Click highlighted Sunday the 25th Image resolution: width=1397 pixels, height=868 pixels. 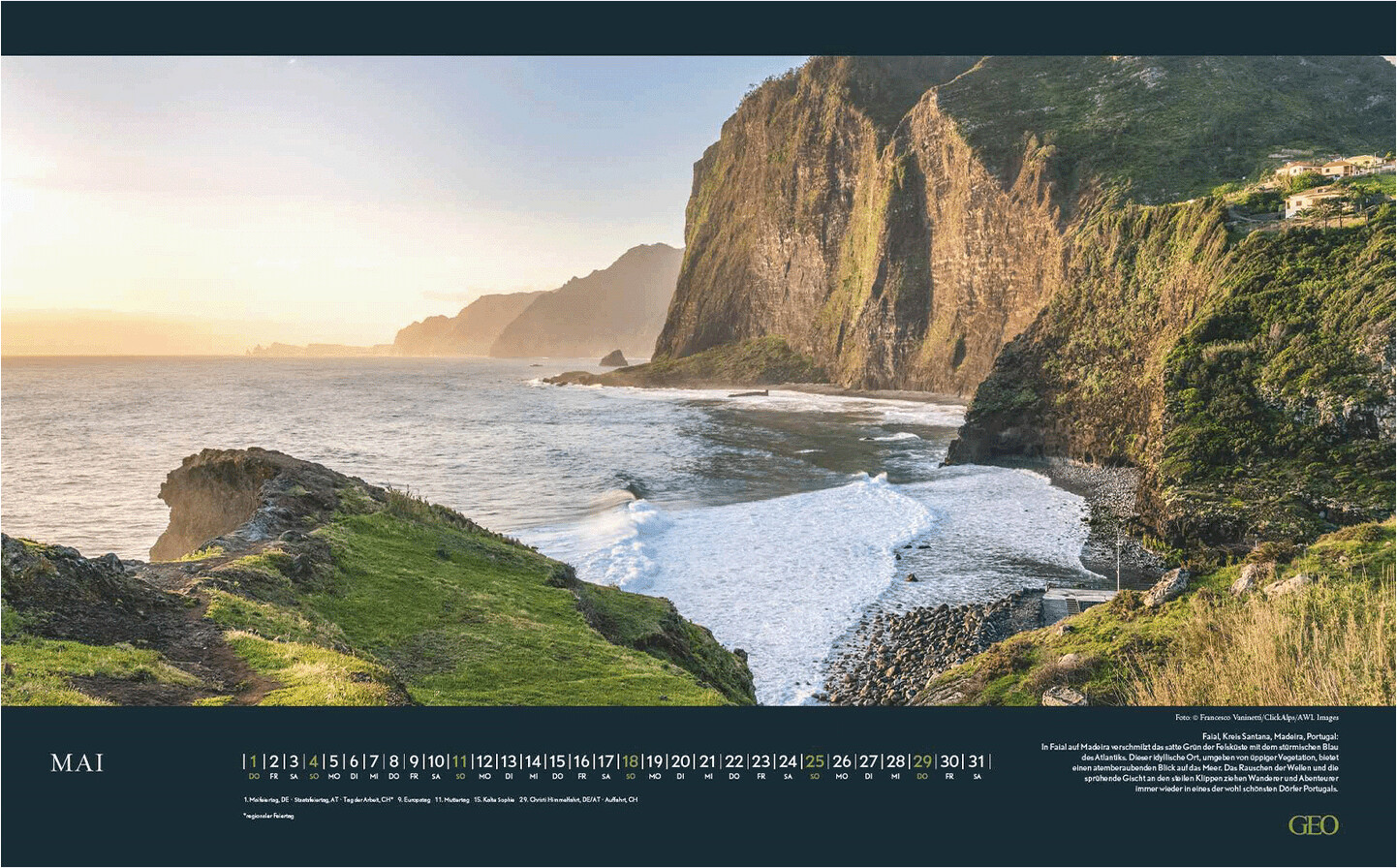pos(814,762)
